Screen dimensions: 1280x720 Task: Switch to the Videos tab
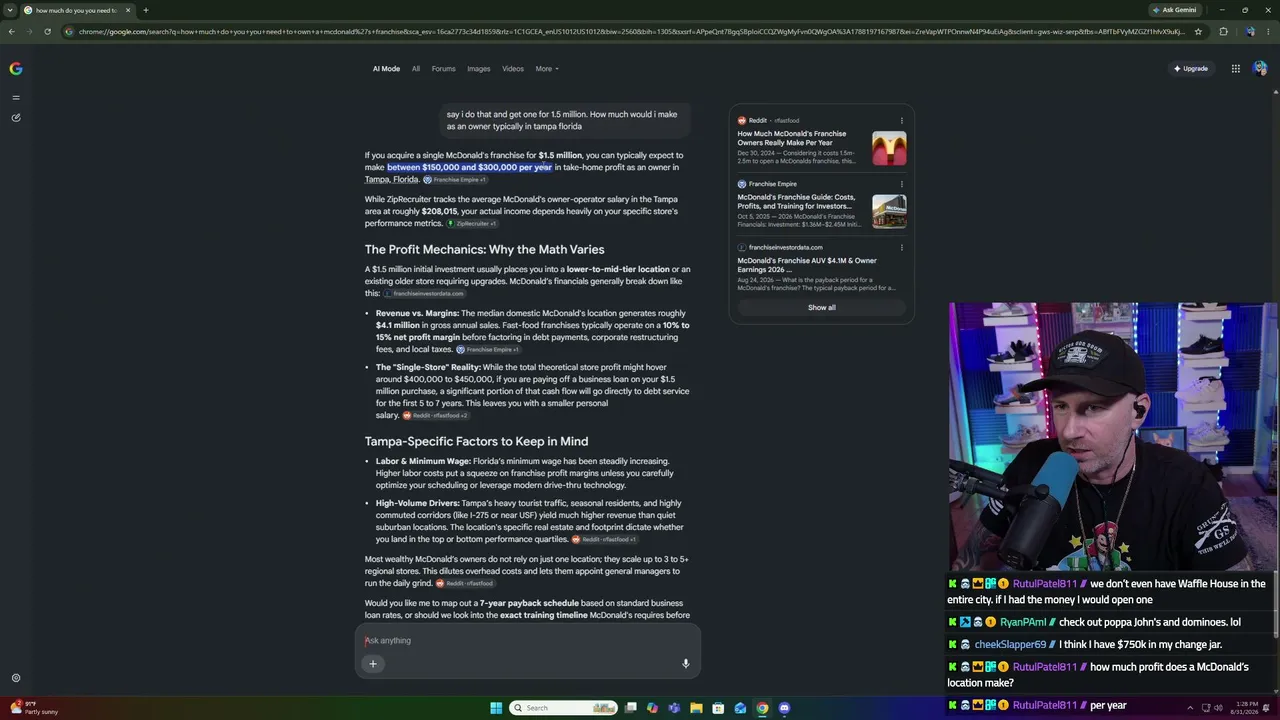pyautogui.click(x=513, y=69)
